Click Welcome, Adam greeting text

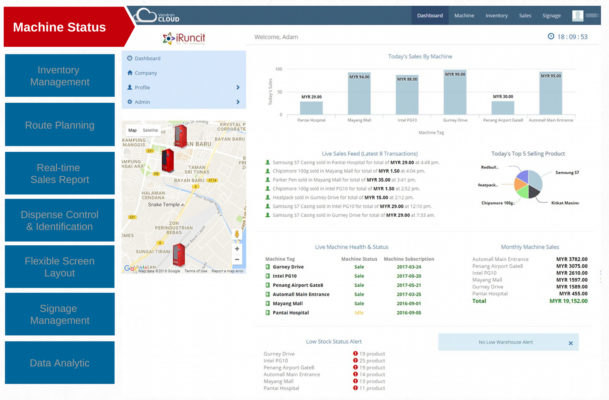(276, 37)
